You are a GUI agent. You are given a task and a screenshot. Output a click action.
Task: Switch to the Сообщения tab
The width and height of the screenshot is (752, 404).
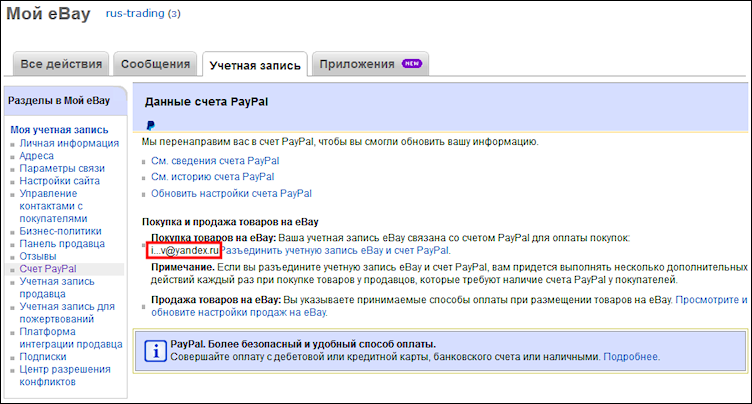pyautogui.click(x=155, y=64)
